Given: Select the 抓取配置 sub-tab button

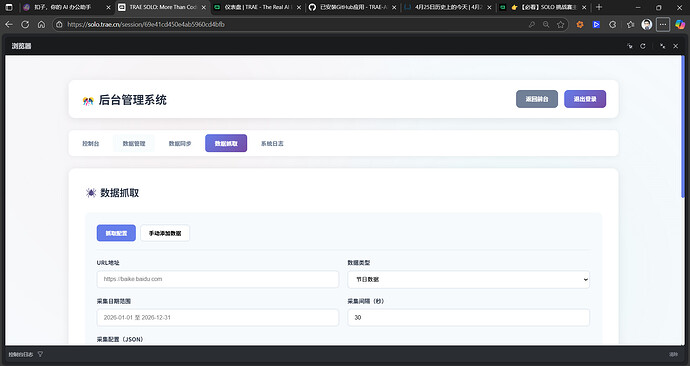Looking at the screenshot, I should coord(116,233).
